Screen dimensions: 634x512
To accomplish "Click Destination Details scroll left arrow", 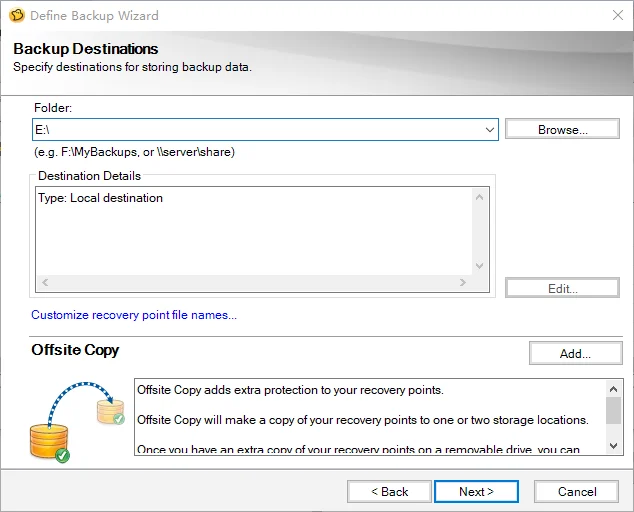I will click(x=45, y=282).
